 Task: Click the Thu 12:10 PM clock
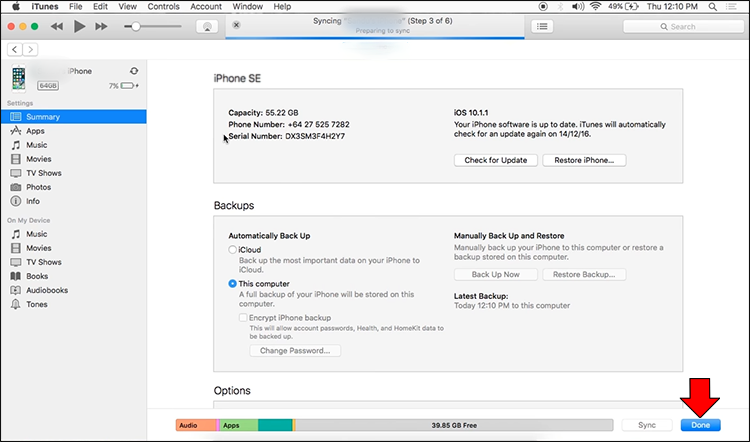coord(672,6)
